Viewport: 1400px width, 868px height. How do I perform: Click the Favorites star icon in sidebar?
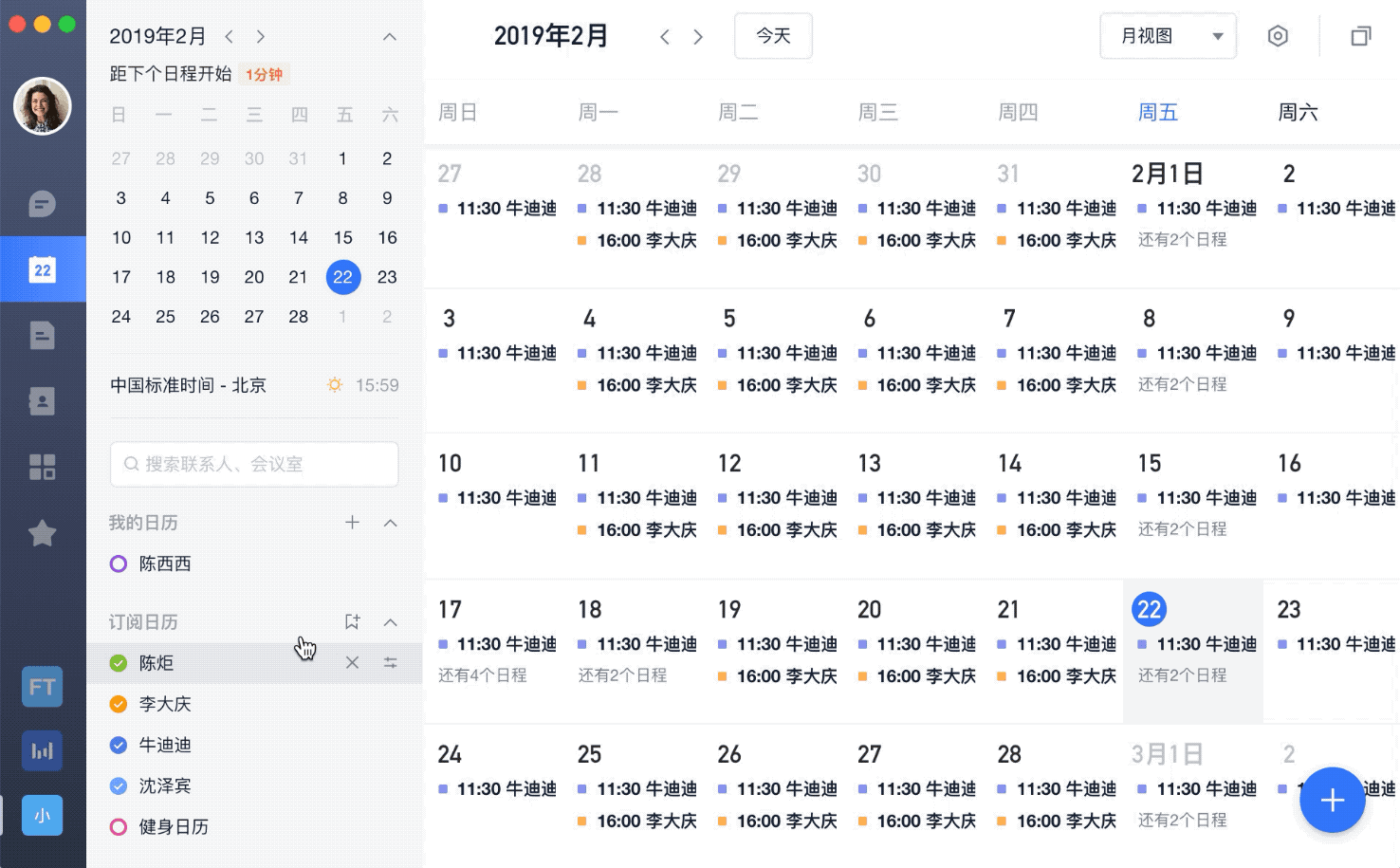pos(42,533)
